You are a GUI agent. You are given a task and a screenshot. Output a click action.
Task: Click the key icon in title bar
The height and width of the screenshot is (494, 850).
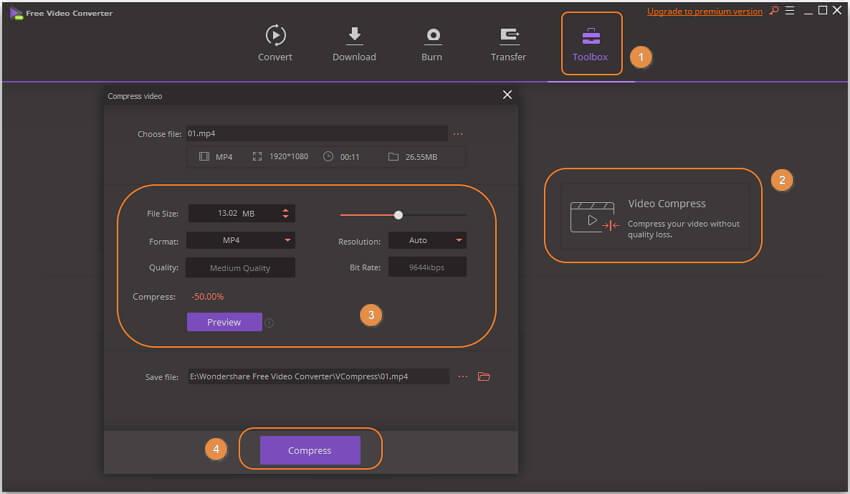click(x=772, y=11)
